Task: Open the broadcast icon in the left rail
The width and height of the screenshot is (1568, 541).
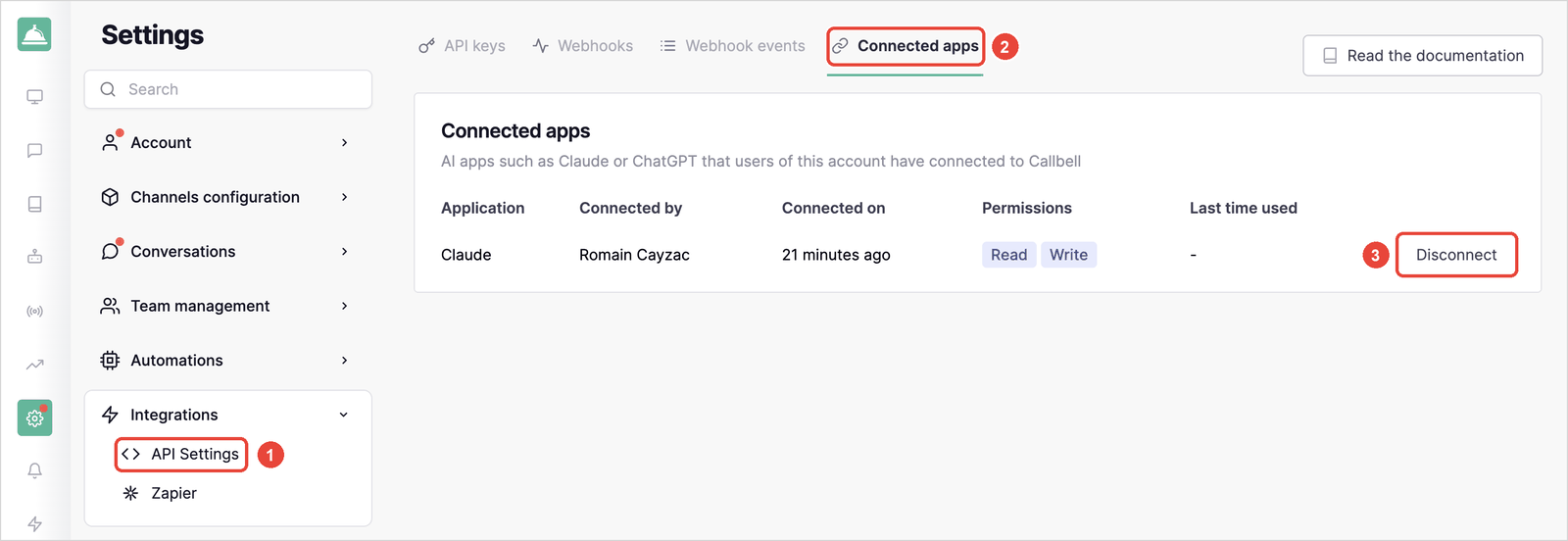Action: click(34, 312)
